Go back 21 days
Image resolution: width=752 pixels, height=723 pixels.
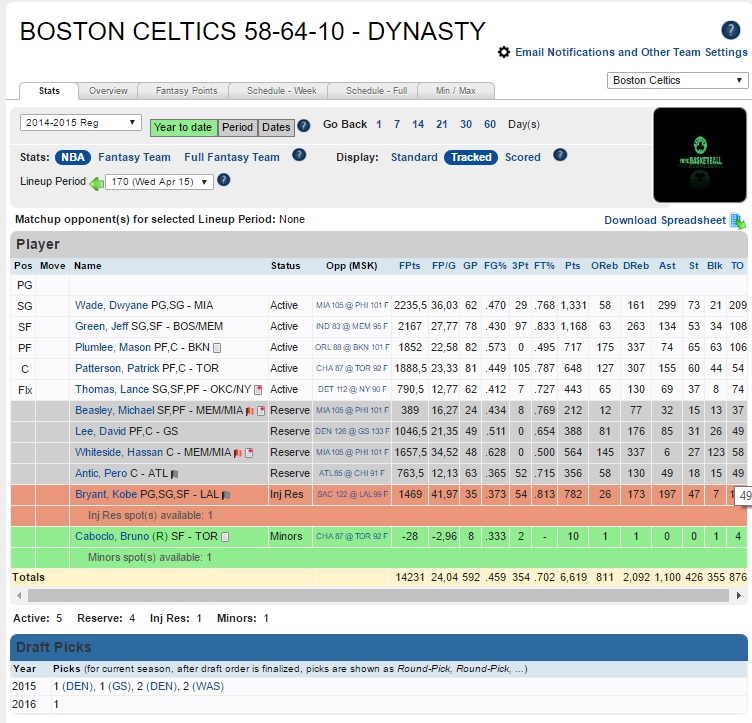(x=442, y=125)
